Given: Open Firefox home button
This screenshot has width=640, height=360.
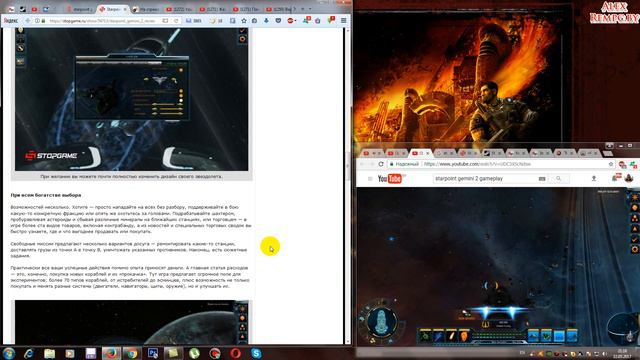Looking at the screenshot, I should click(255, 20).
